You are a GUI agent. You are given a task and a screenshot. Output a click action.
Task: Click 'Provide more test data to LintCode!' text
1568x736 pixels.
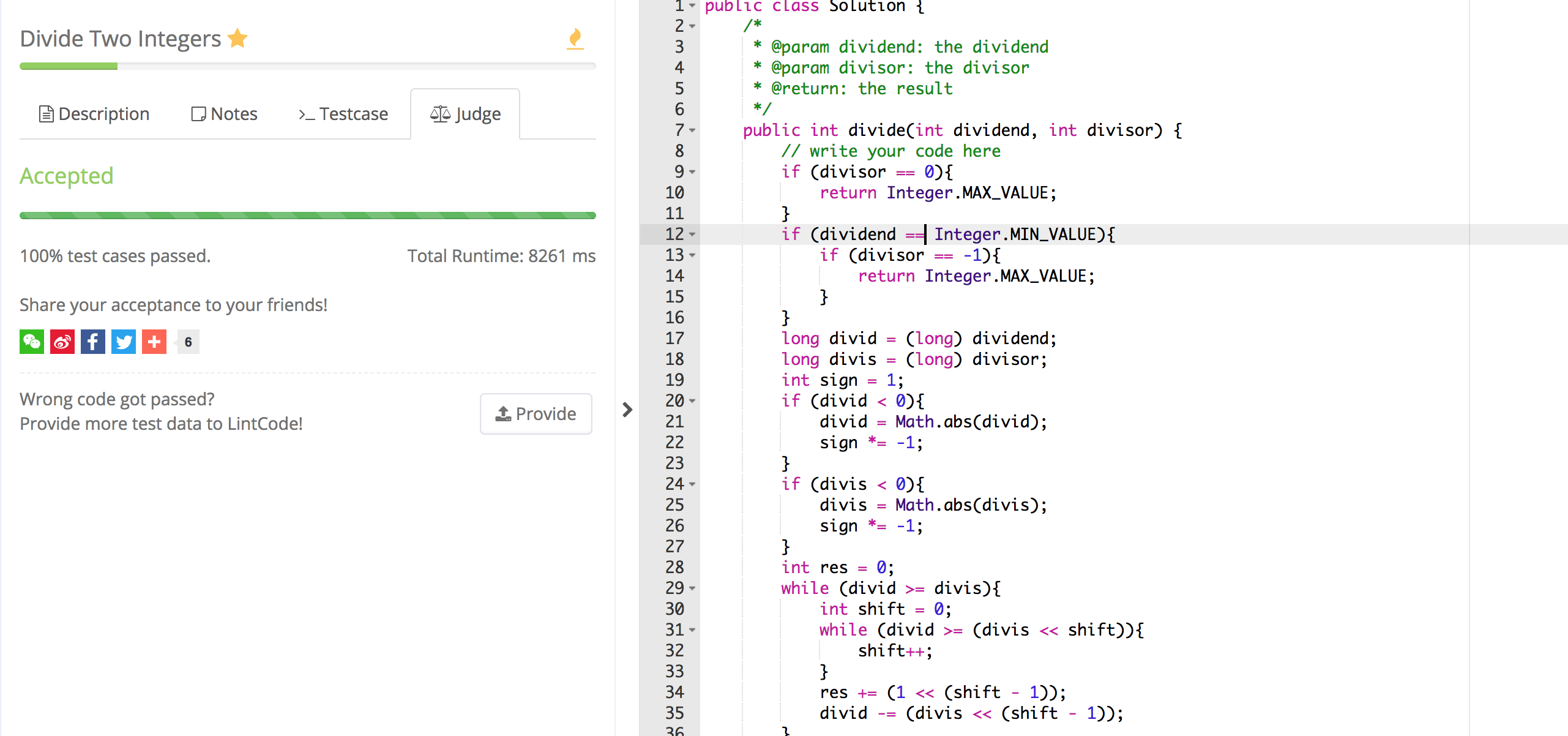pos(161,424)
